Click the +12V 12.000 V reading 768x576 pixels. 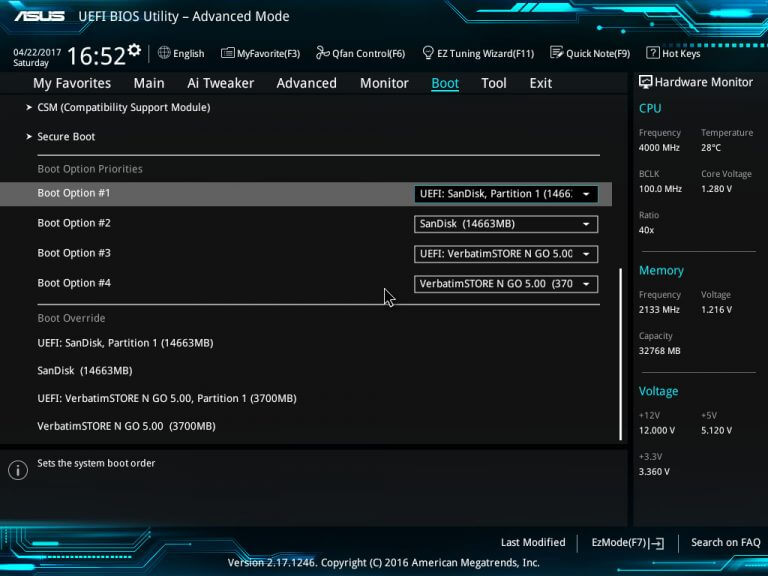pos(656,431)
